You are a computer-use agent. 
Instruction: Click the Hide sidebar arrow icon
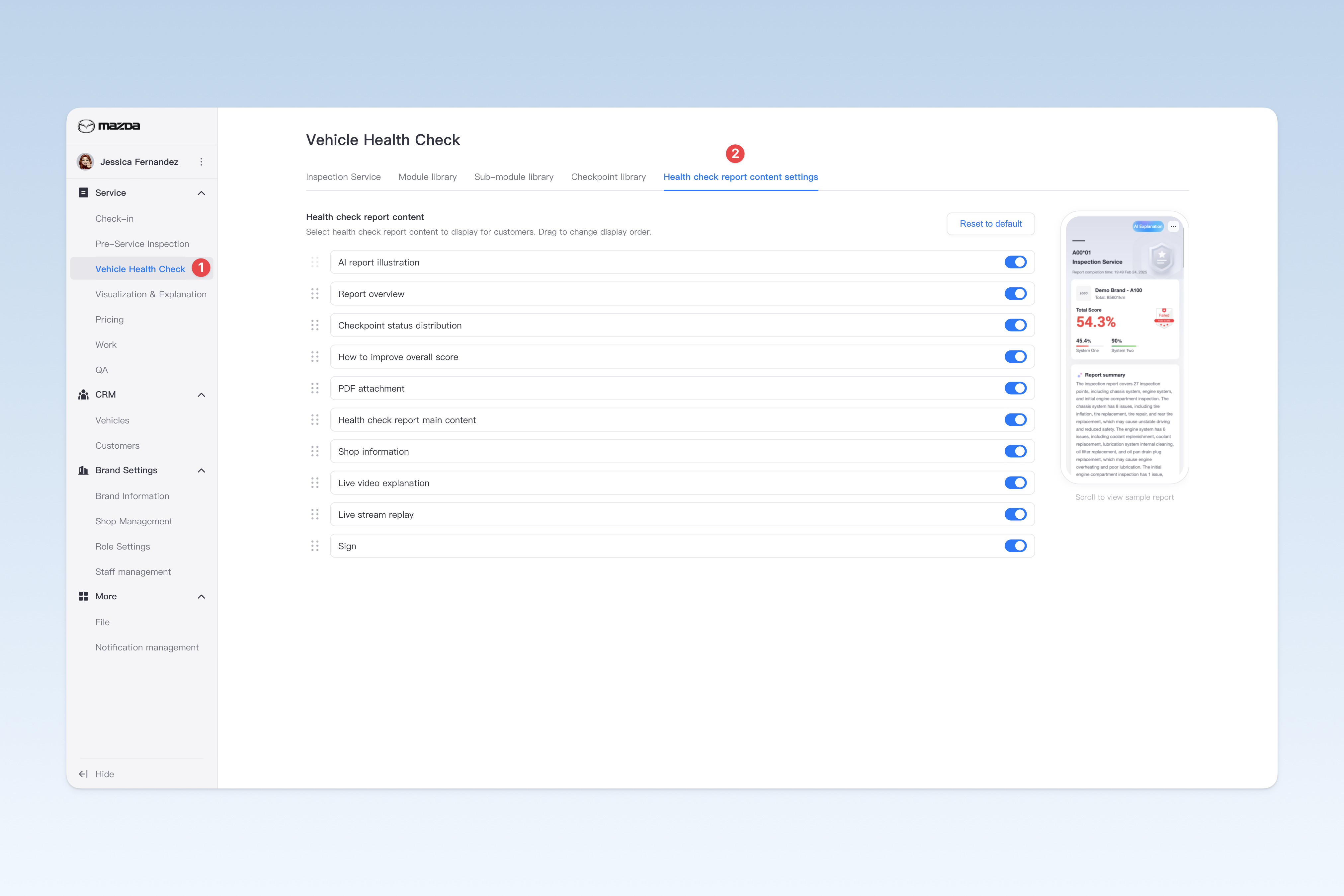point(83,774)
